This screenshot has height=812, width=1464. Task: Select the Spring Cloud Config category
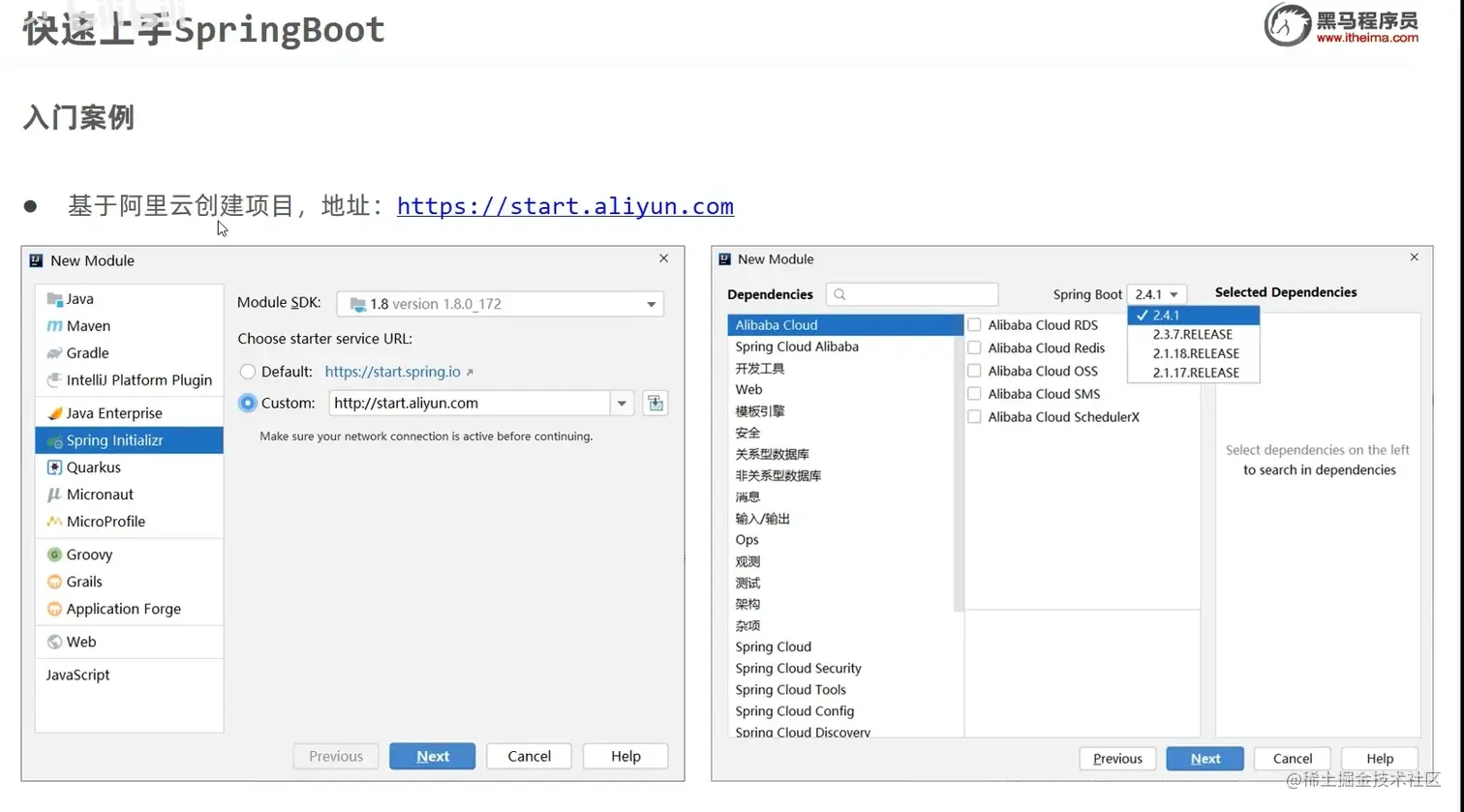point(794,711)
